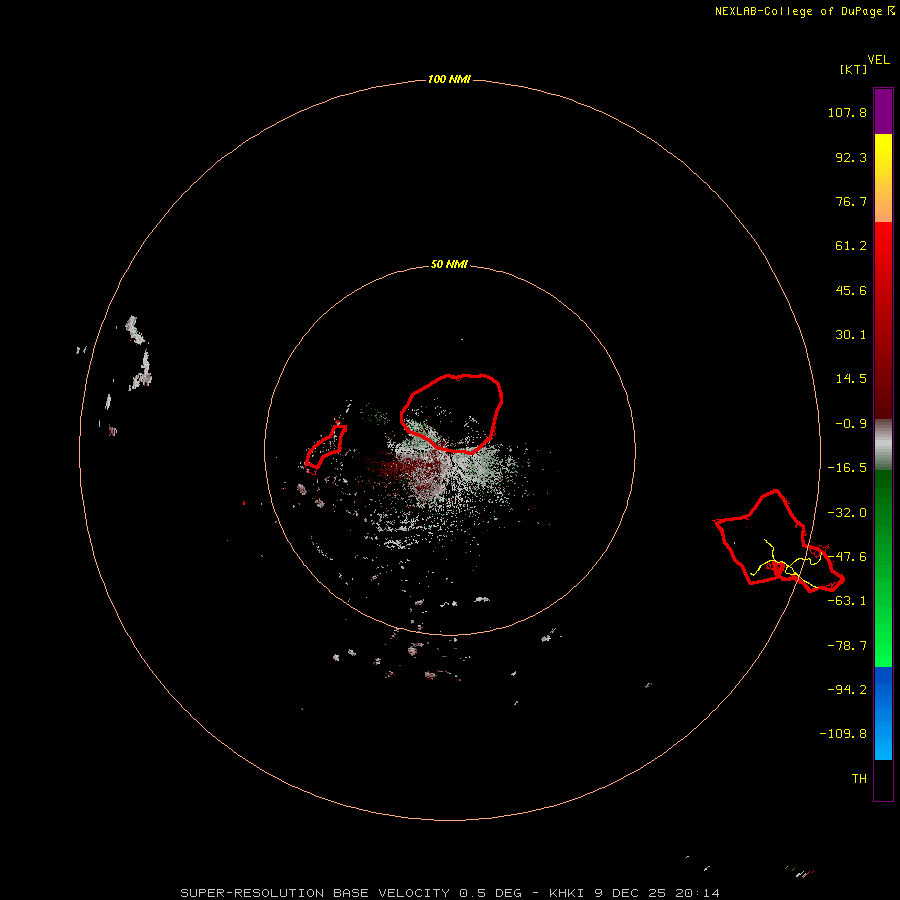Click the [KT] units label
Viewport: 900px width, 900px height.
point(853,69)
